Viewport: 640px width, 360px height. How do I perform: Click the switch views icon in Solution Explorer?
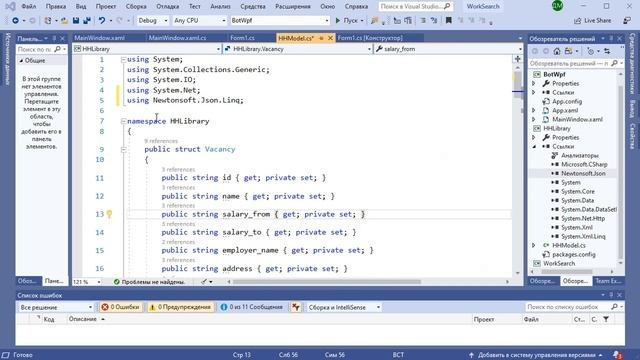(x=569, y=51)
